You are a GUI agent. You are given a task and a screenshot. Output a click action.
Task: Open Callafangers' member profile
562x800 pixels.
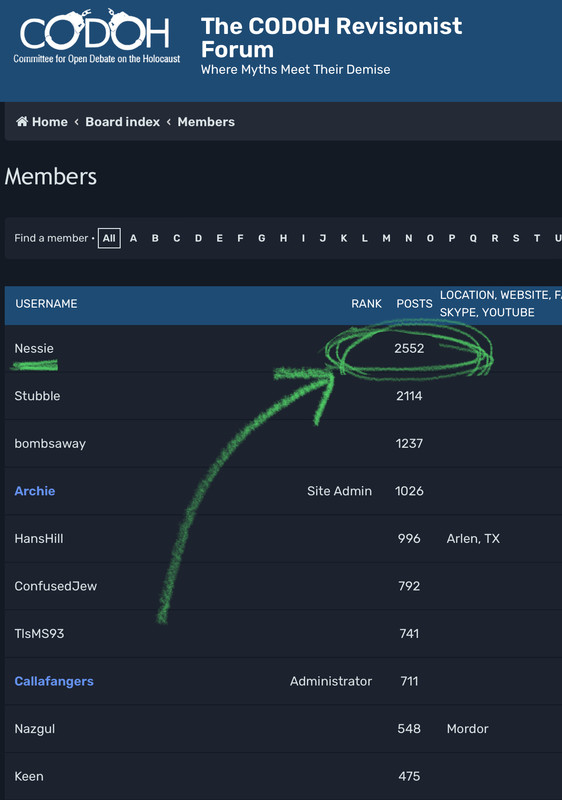point(54,681)
